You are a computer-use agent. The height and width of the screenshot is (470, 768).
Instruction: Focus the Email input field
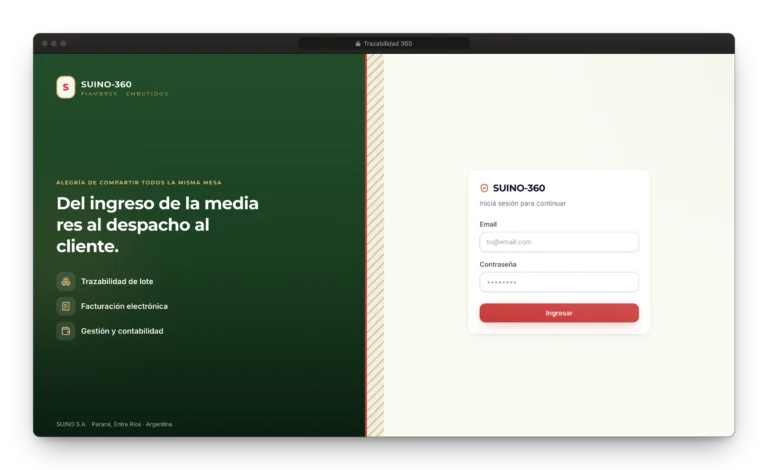(x=559, y=242)
